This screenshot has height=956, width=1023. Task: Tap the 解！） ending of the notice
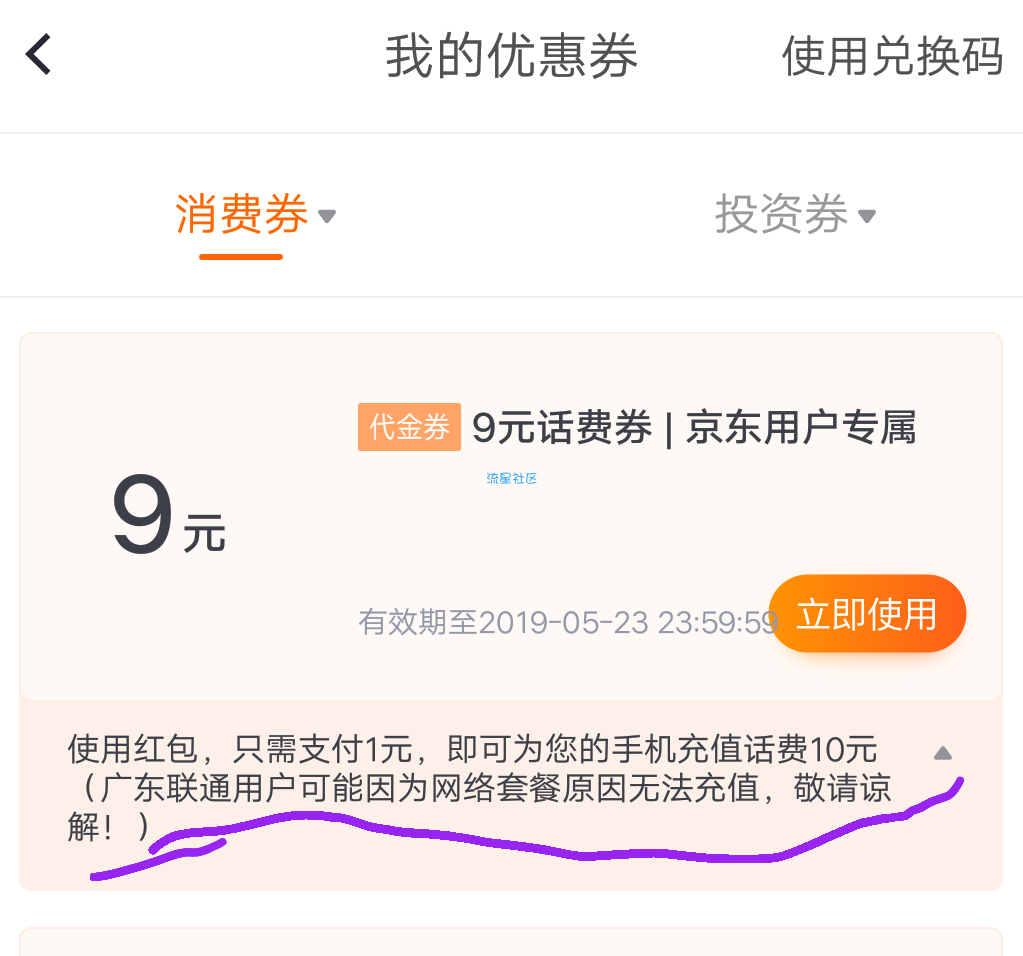point(108,827)
